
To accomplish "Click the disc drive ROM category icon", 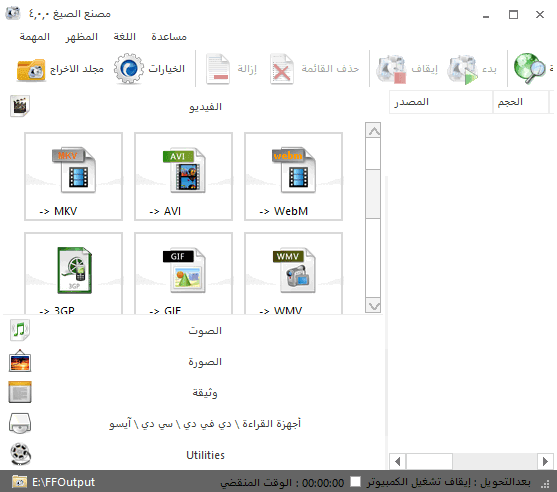I will click(x=20, y=423).
